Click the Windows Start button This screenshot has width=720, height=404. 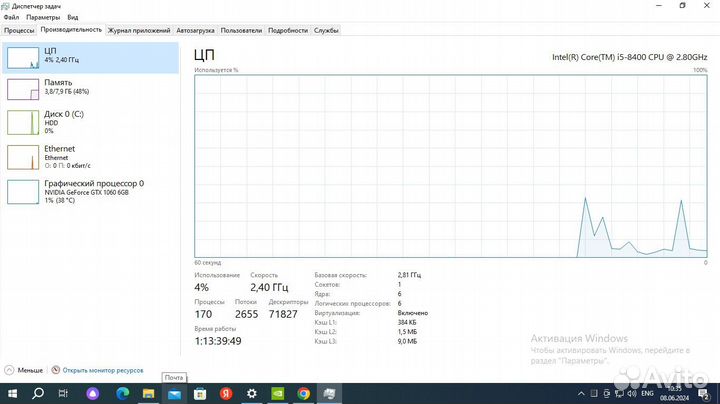(12, 393)
